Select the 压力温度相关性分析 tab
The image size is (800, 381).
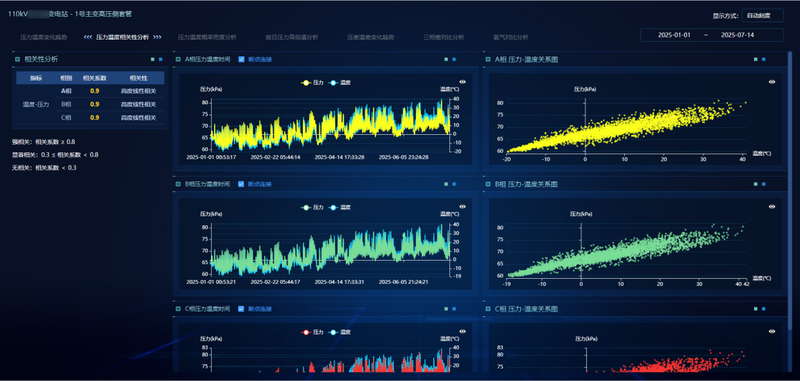122,37
